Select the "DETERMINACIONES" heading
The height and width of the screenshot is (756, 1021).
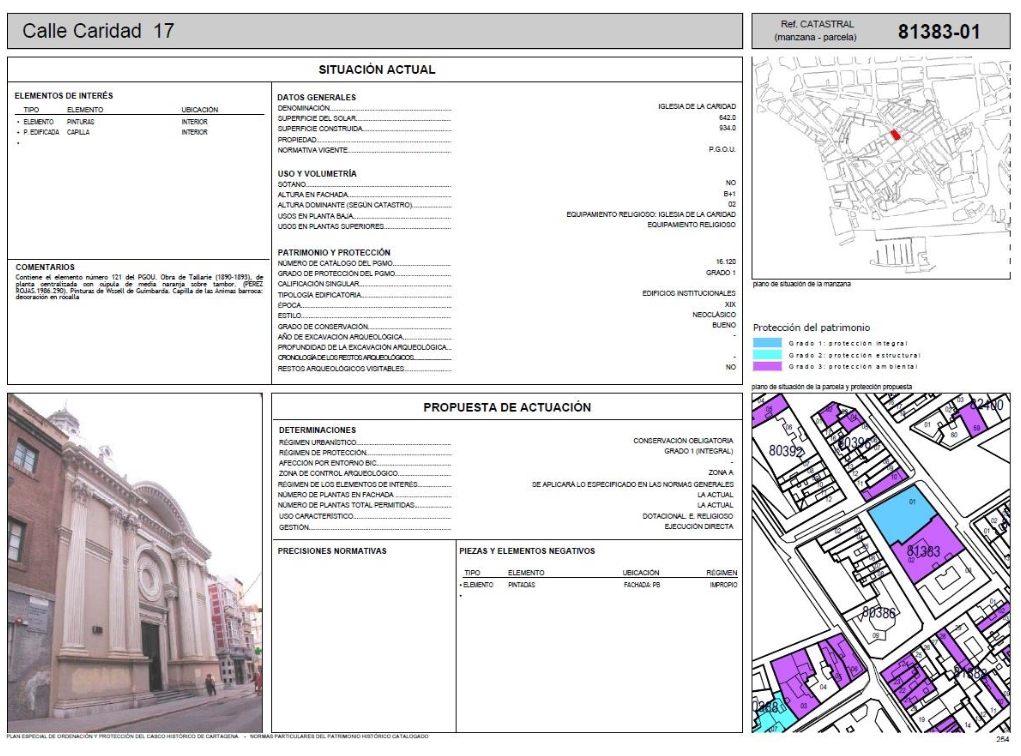tap(317, 430)
